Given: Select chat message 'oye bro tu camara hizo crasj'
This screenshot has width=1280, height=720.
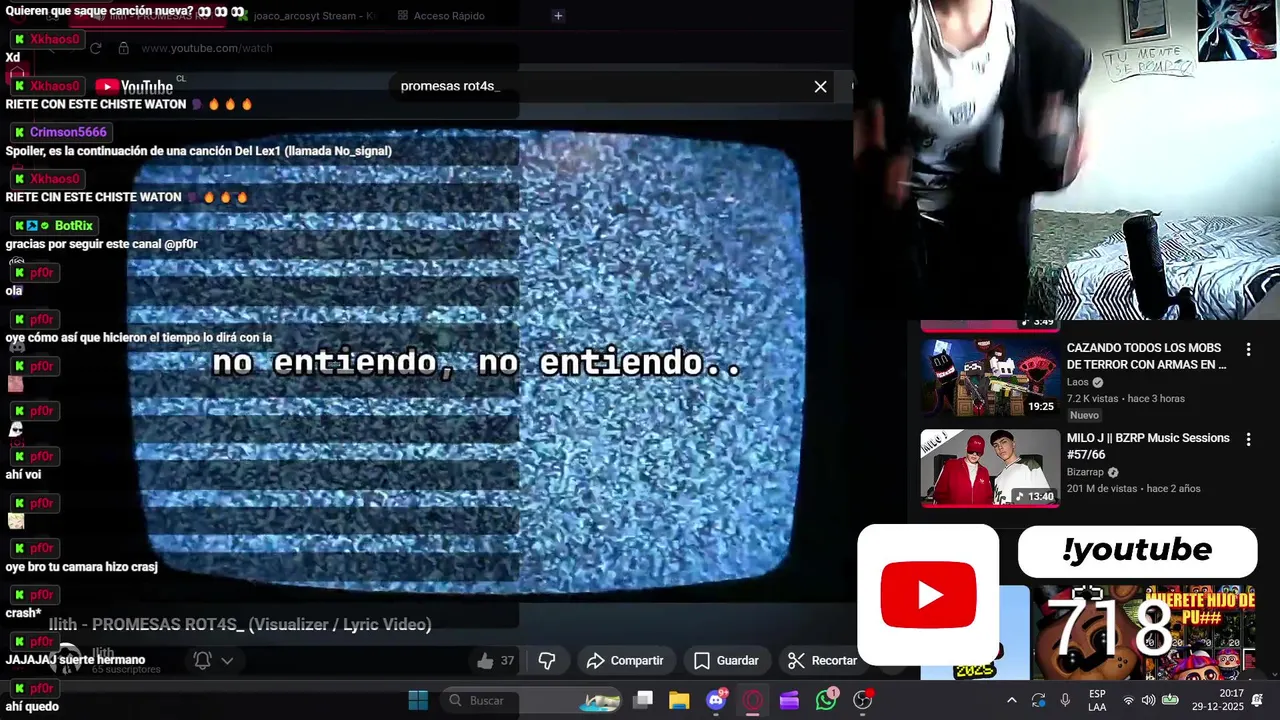Looking at the screenshot, I should click(82, 567).
